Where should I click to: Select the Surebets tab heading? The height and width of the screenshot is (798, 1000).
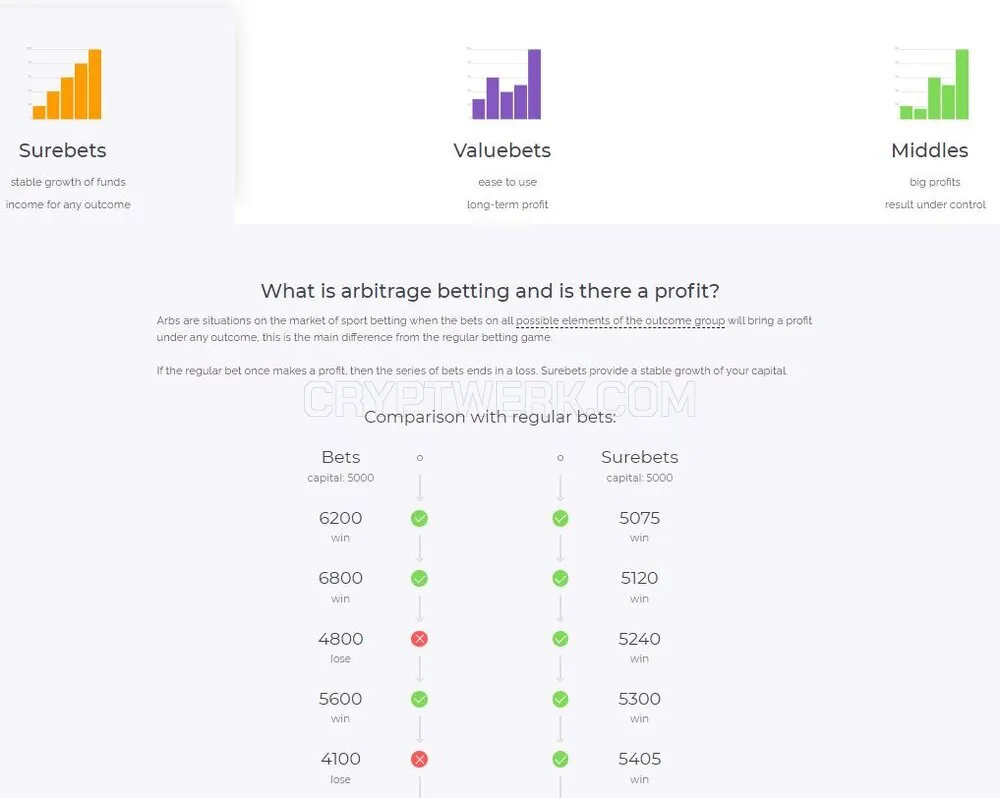tap(62, 151)
